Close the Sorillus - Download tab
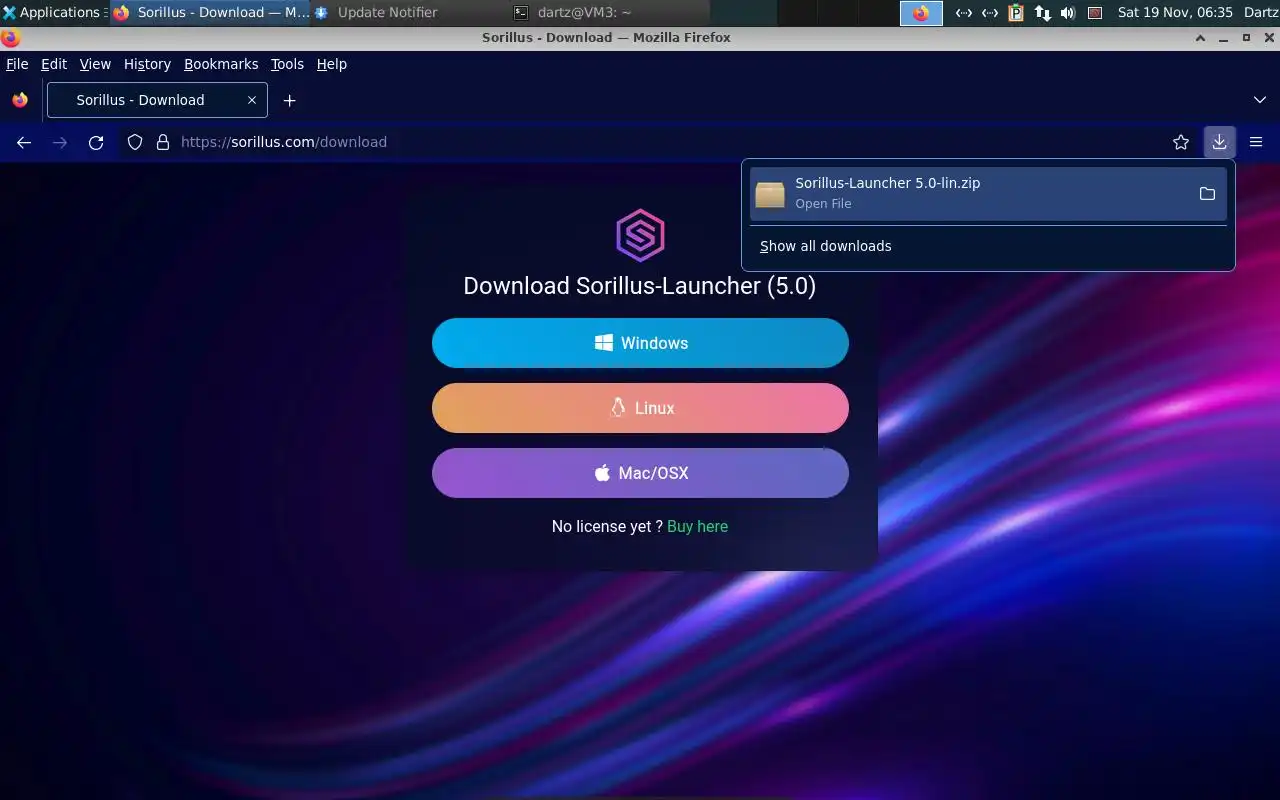The height and width of the screenshot is (800, 1280). pyautogui.click(x=252, y=100)
